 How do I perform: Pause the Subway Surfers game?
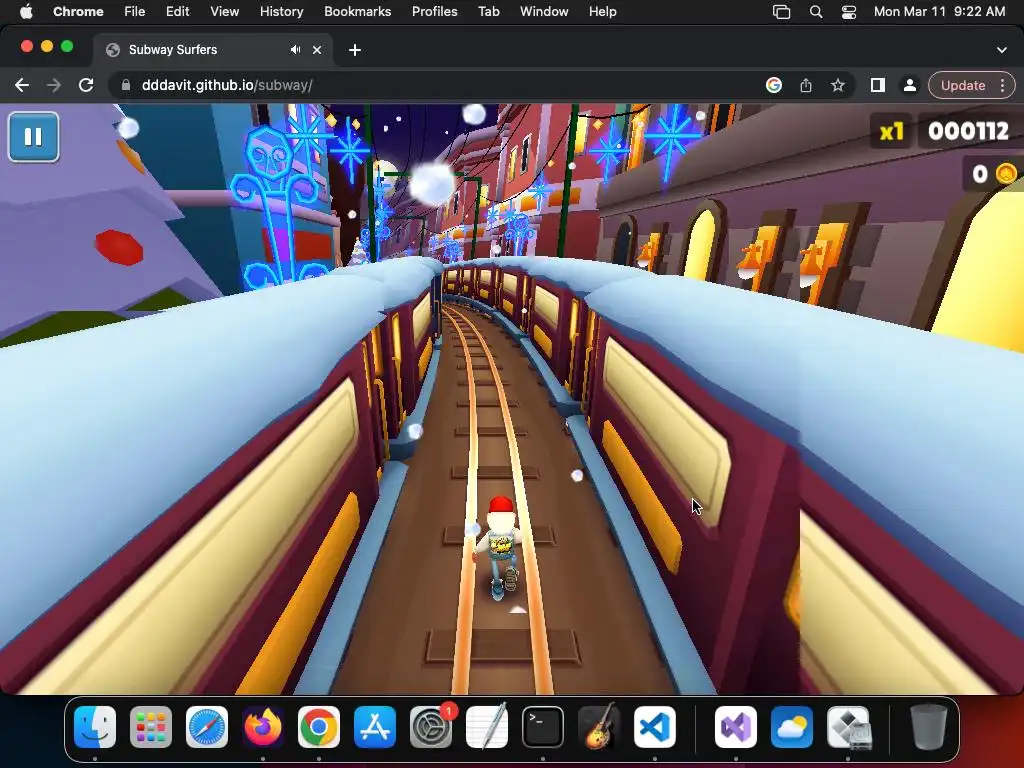point(33,137)
